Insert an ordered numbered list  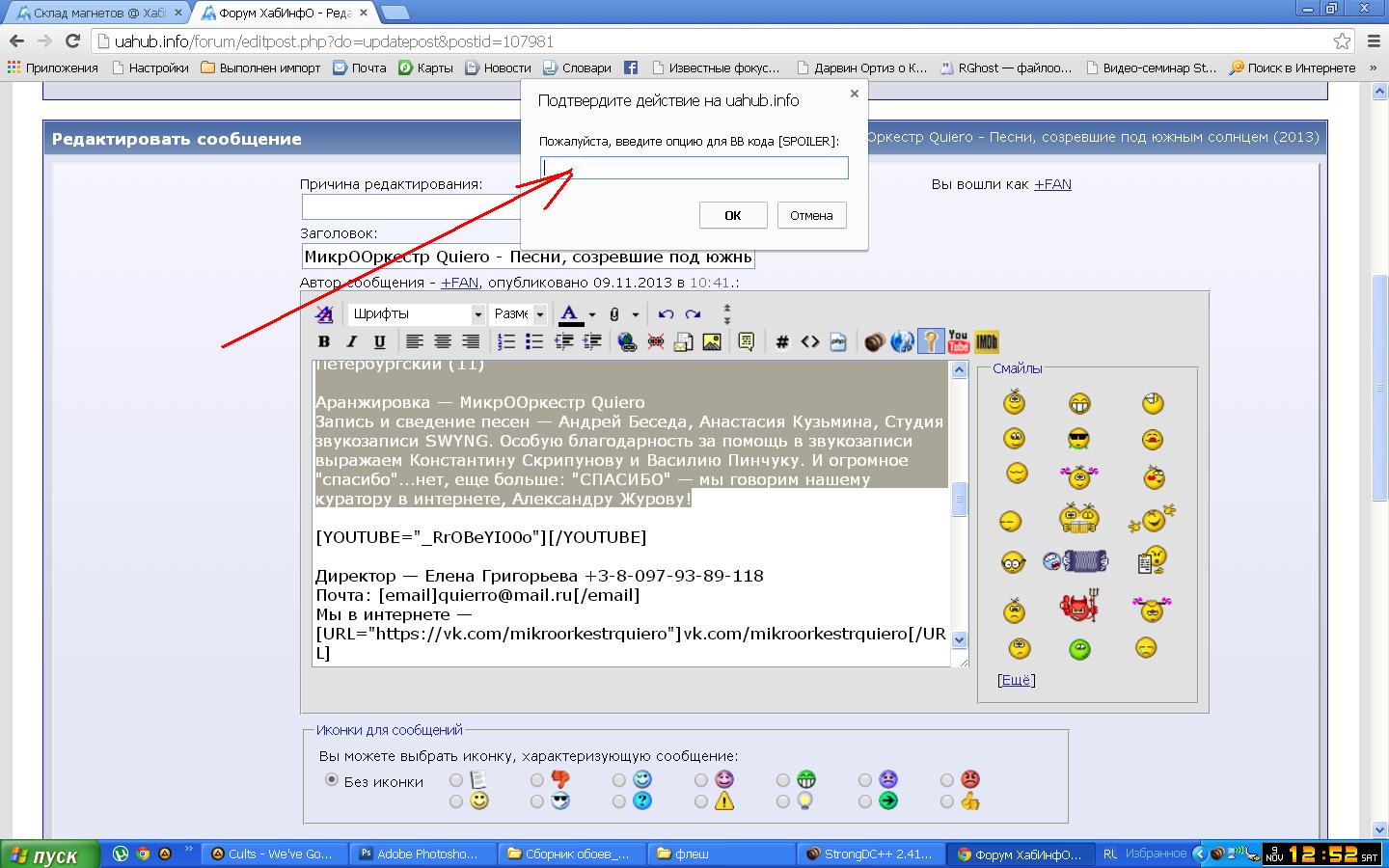(505, 341)
